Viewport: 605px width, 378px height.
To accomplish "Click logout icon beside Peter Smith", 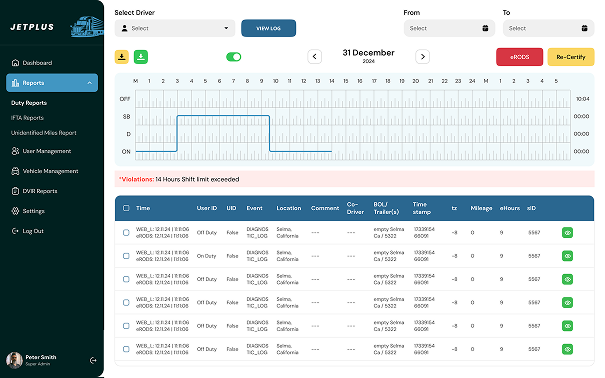I will (93, 360).
